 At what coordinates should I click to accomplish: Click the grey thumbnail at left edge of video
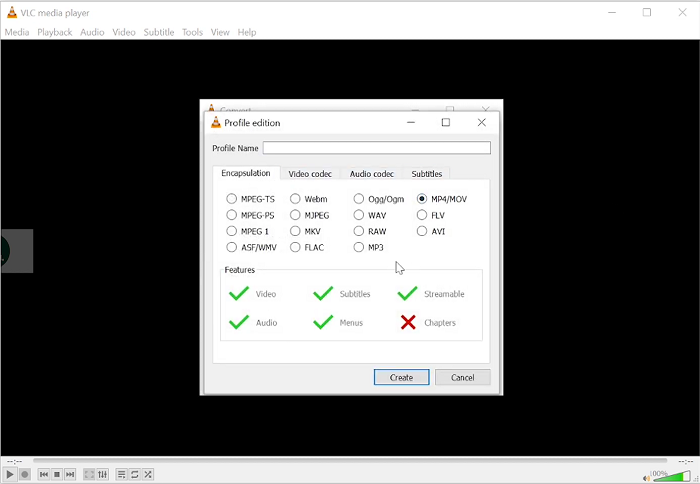pos(17,251)
